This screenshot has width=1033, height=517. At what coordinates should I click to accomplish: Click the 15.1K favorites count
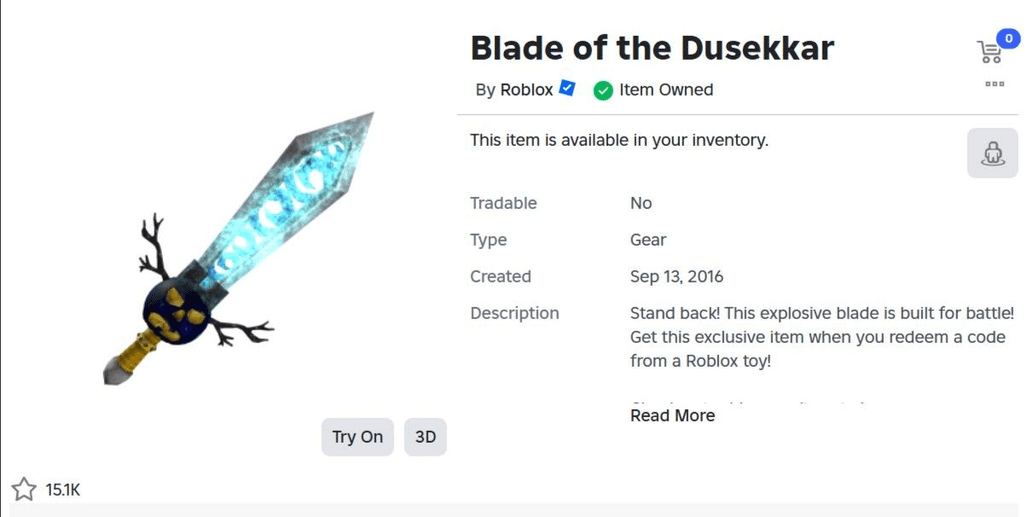(x=62, y=490)
